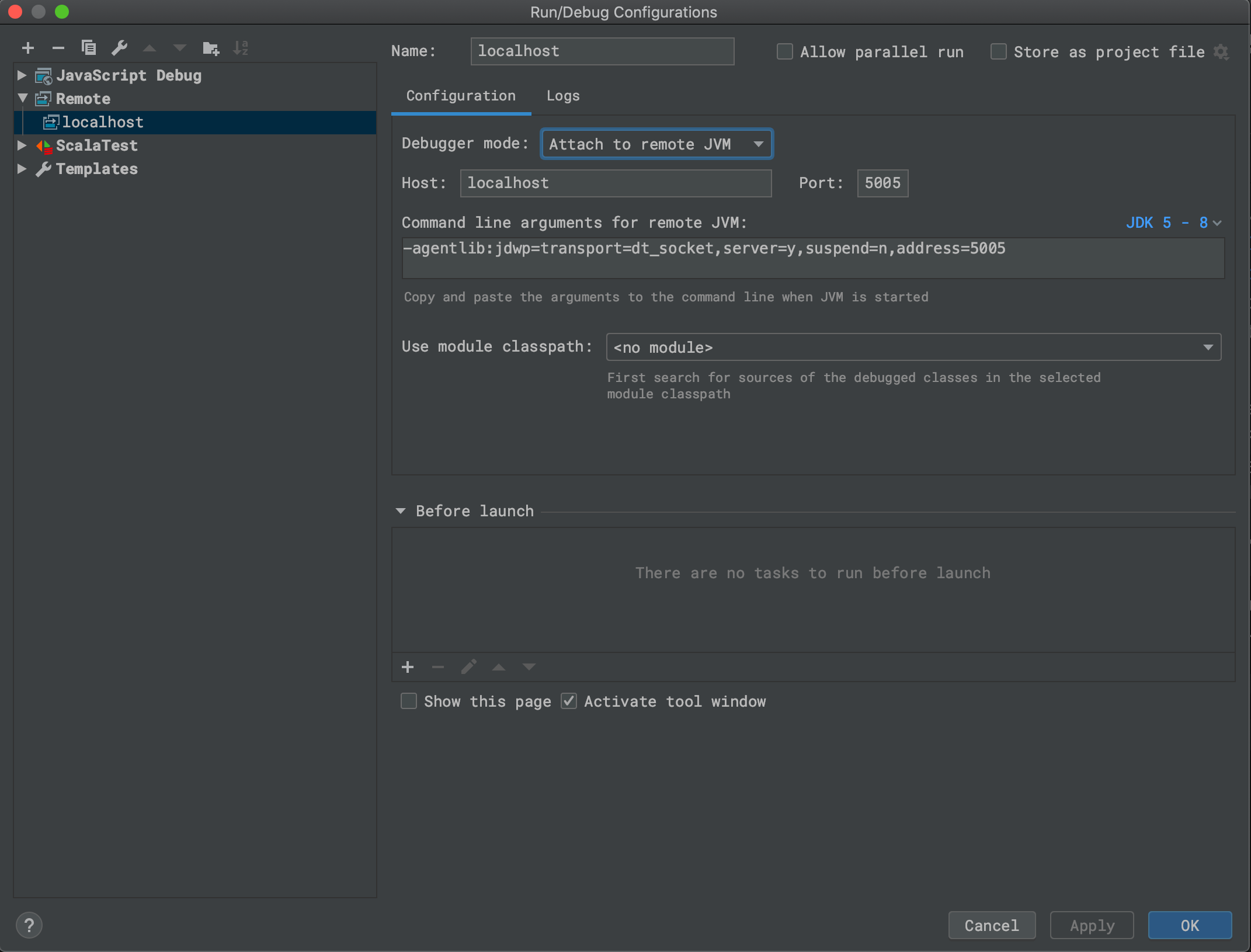This screenshot has width=1251, height=952.
Task: Select the ScalaTest label in the tree
Action: coord(97,145)
